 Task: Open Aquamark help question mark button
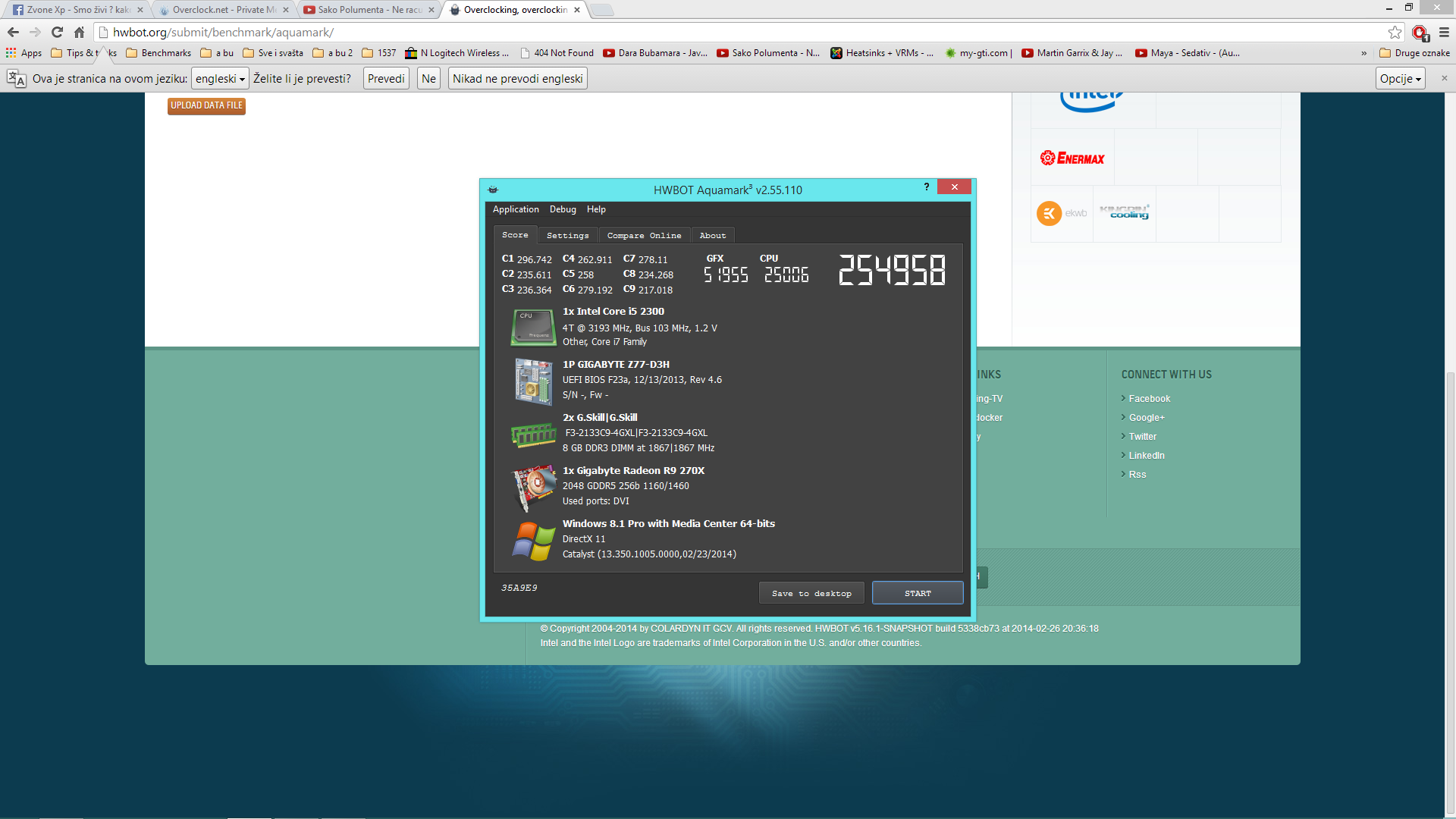(x=927, y=187)
